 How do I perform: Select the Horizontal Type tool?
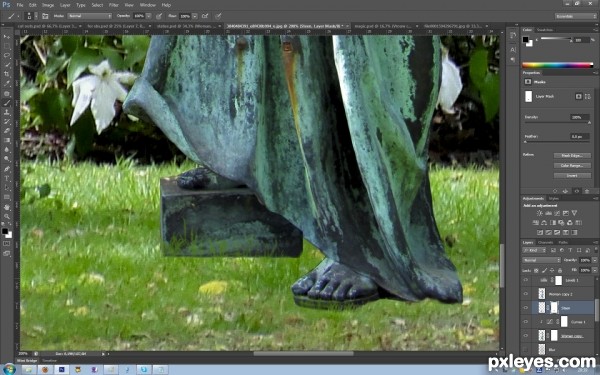(7, 178)
